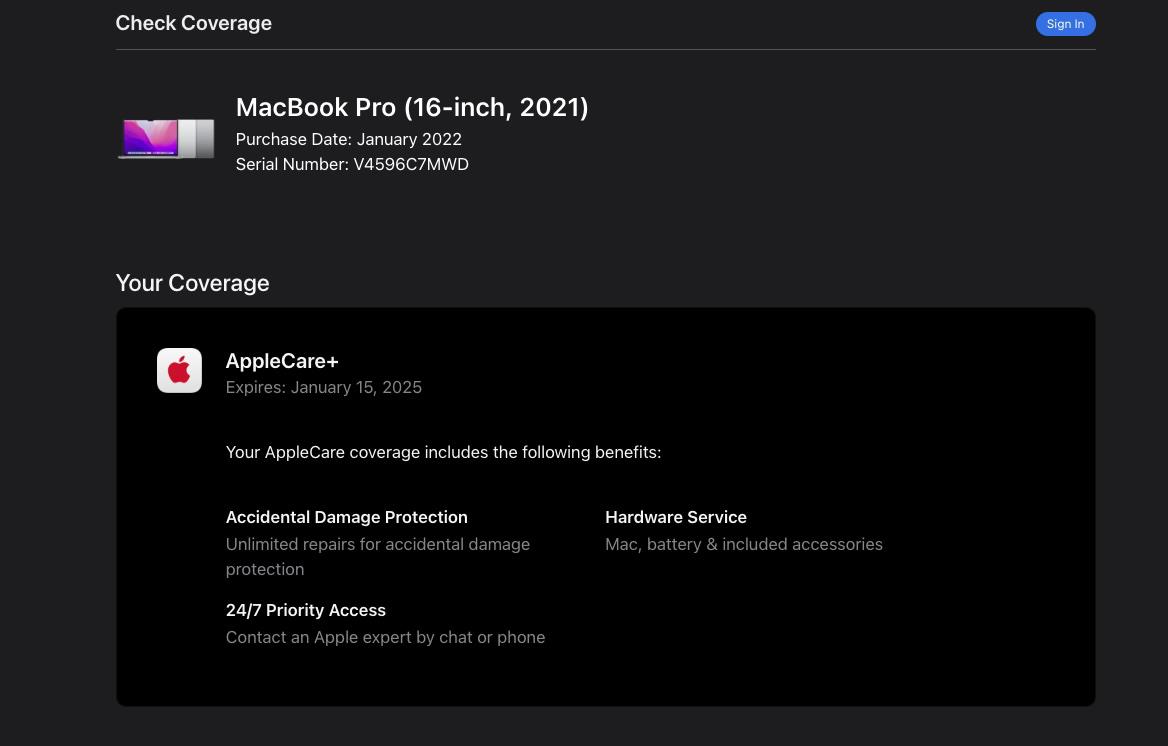
Task: Click the "Serial Number:" label
Action: point(292,164)
